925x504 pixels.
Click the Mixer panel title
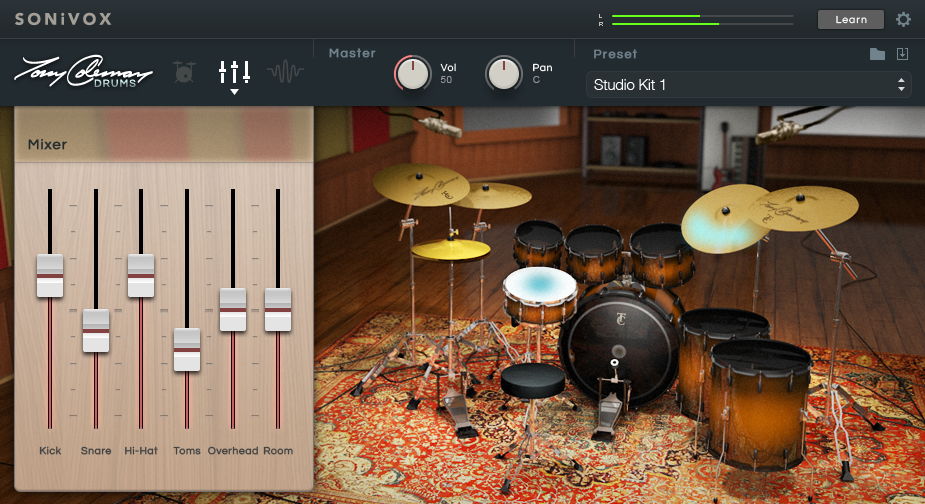pyautogui.click(x=47, y=145)
